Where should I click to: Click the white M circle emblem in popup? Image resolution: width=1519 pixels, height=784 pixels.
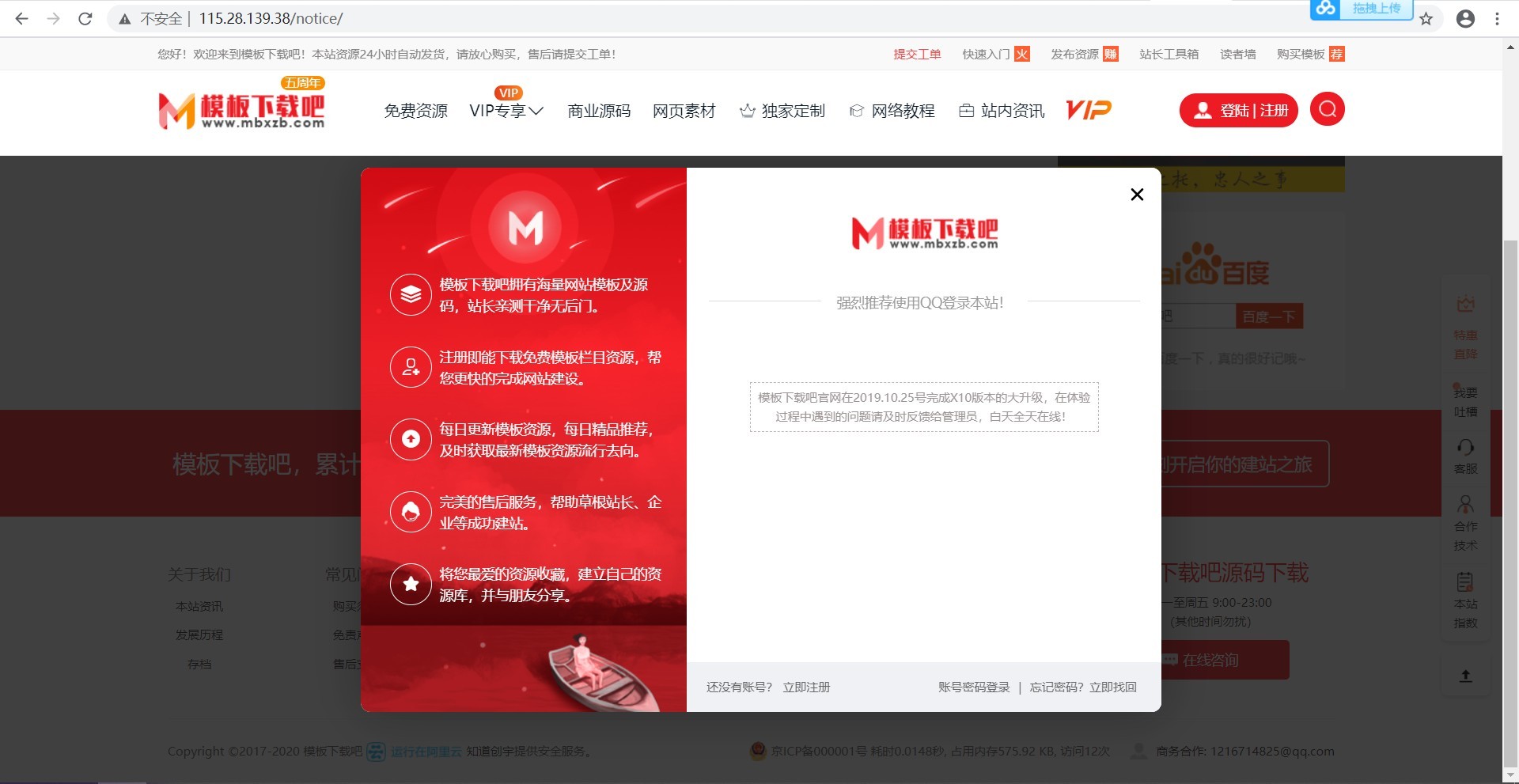[x=525, y=228]
